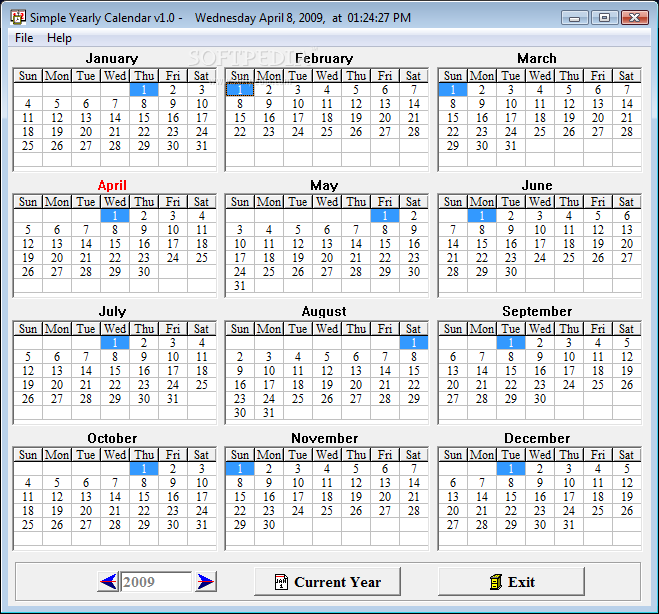Select day 25 in December
Viewport: 659px width, 614px height.
click(598, 511)
